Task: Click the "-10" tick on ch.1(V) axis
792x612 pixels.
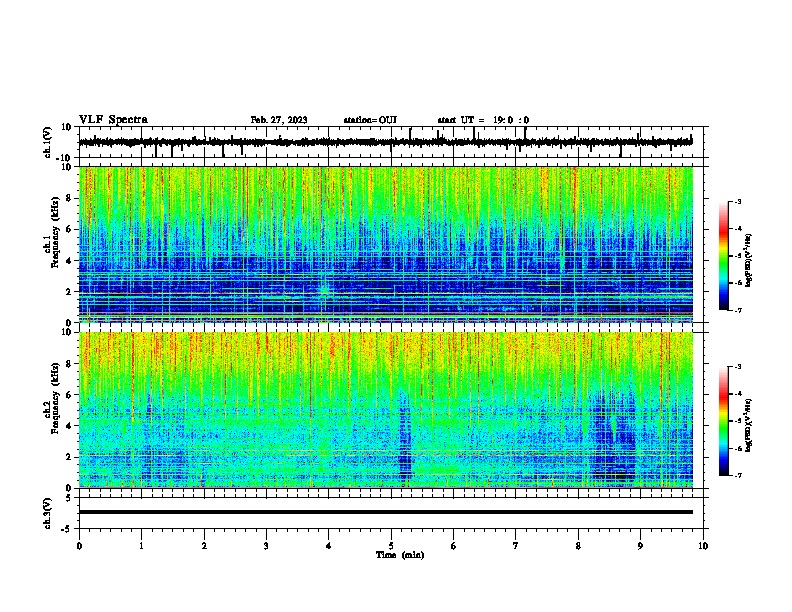Action: (x=65, y=158)
